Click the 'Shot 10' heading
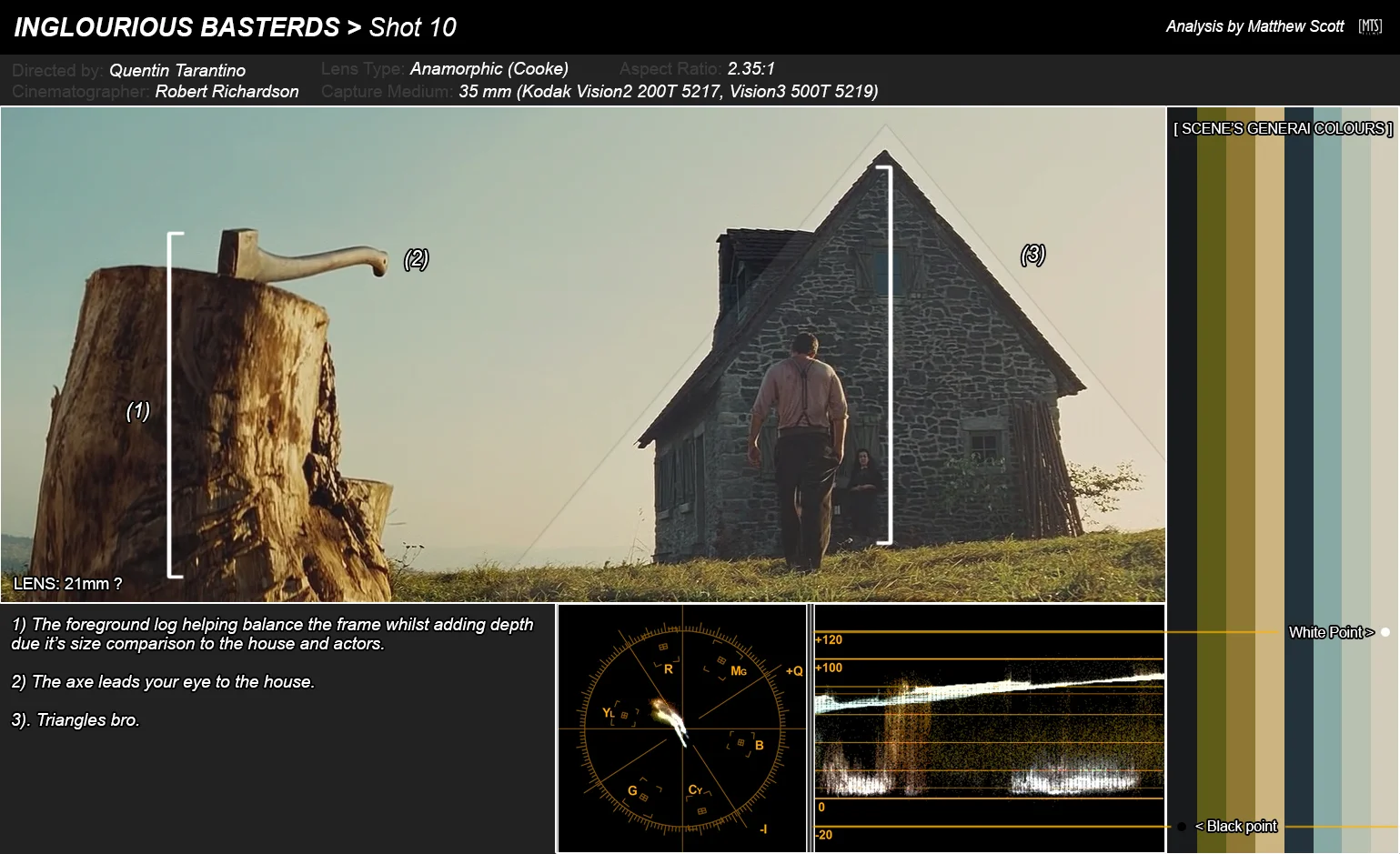Screen dimensions: 1400x854 coord(413,27)
